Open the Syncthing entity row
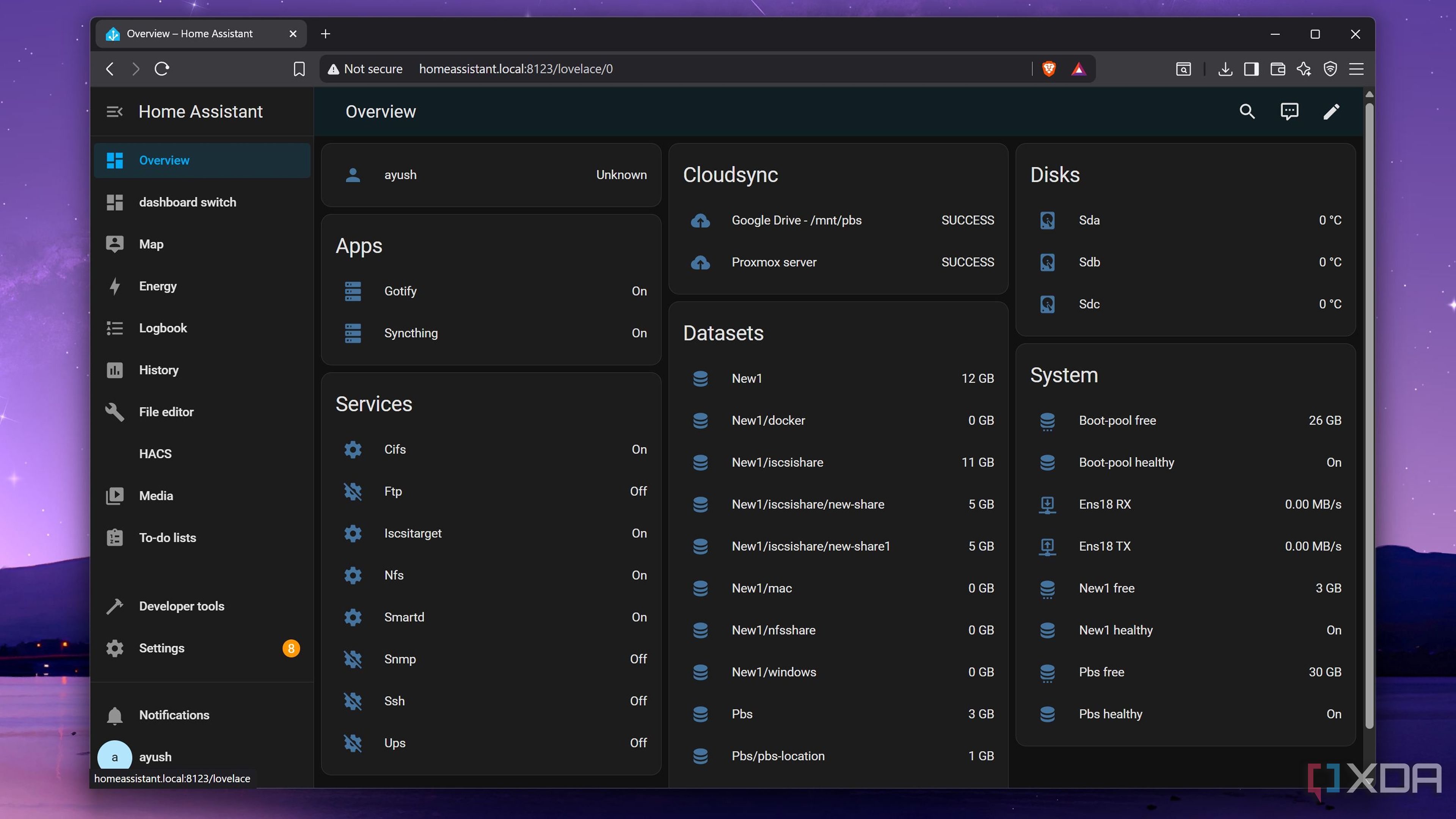 pos(491,334)
